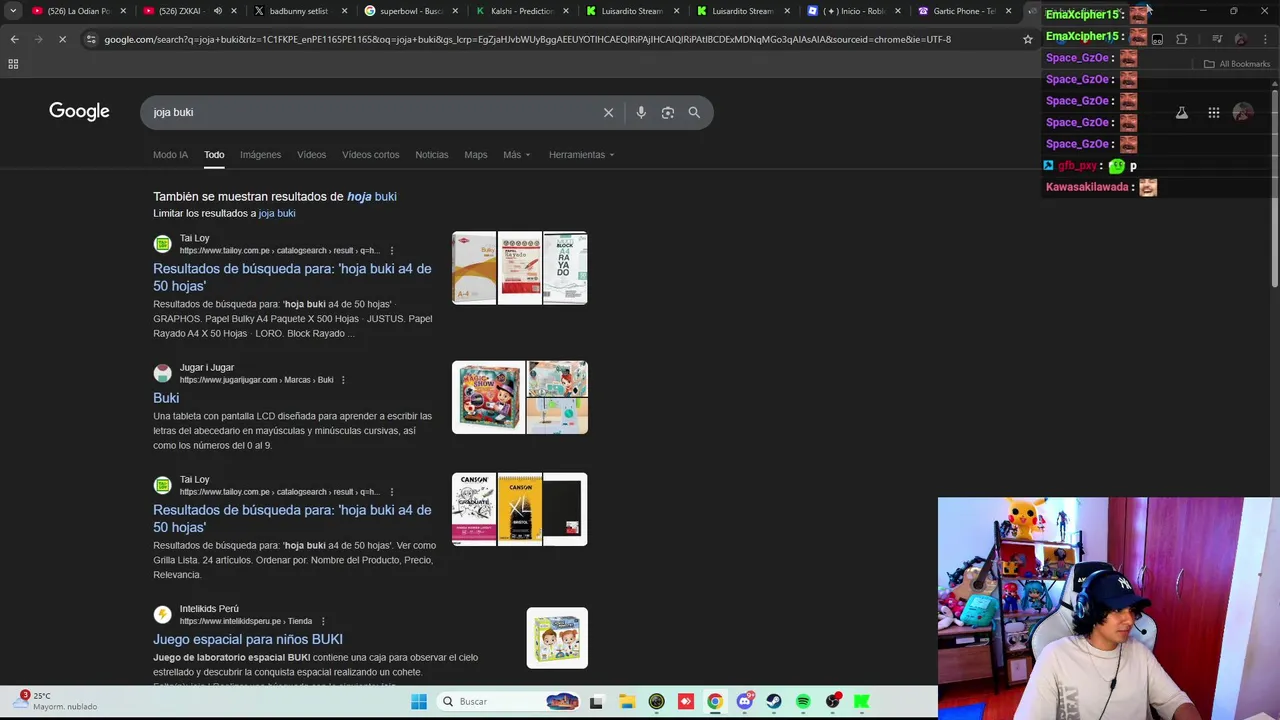Go back in browser history
This screenshot has height=720, width=1280.
(14, 39)
